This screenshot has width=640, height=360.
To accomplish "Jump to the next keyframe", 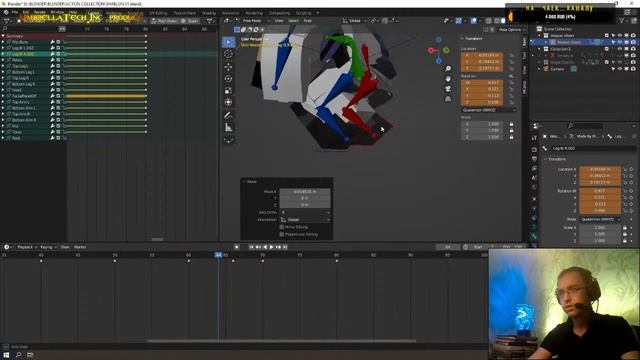I will [278, 247].
